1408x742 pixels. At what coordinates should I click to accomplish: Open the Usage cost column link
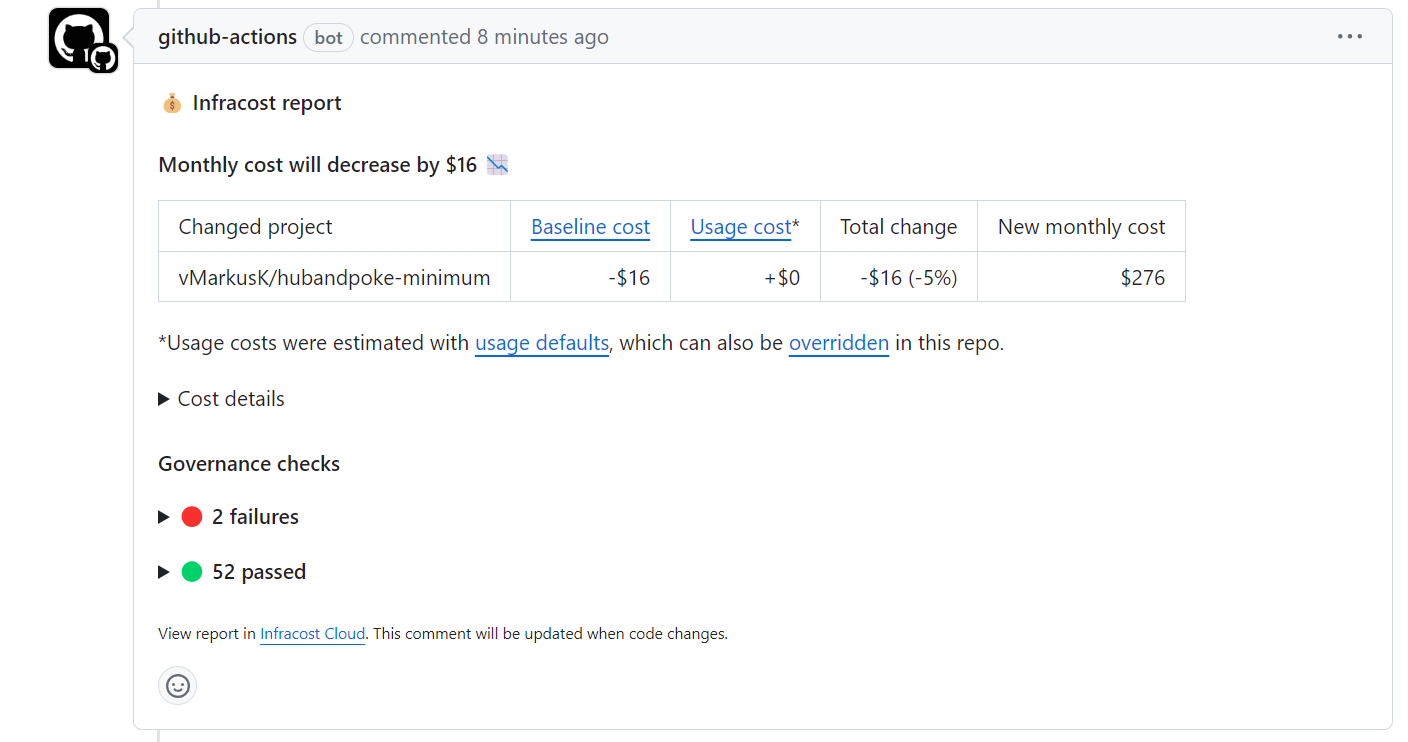click(740, 227)
